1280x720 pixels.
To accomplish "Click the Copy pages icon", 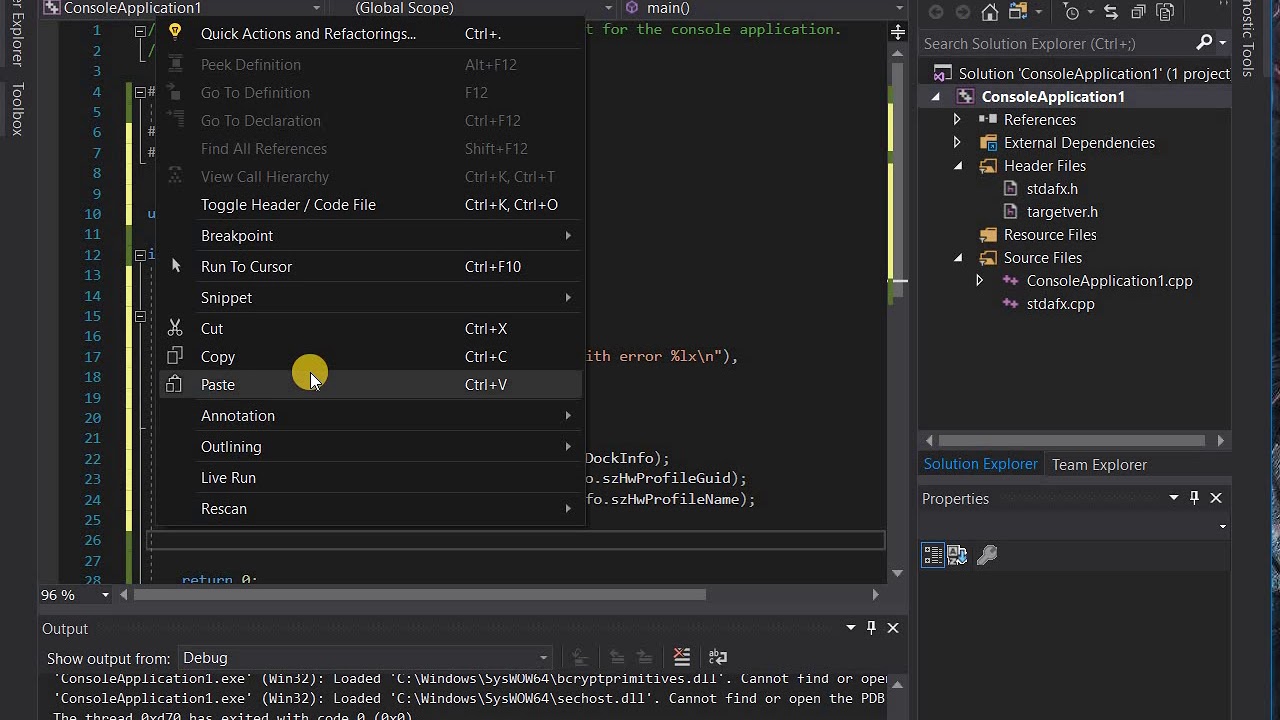I will click(x=175, y=356).
